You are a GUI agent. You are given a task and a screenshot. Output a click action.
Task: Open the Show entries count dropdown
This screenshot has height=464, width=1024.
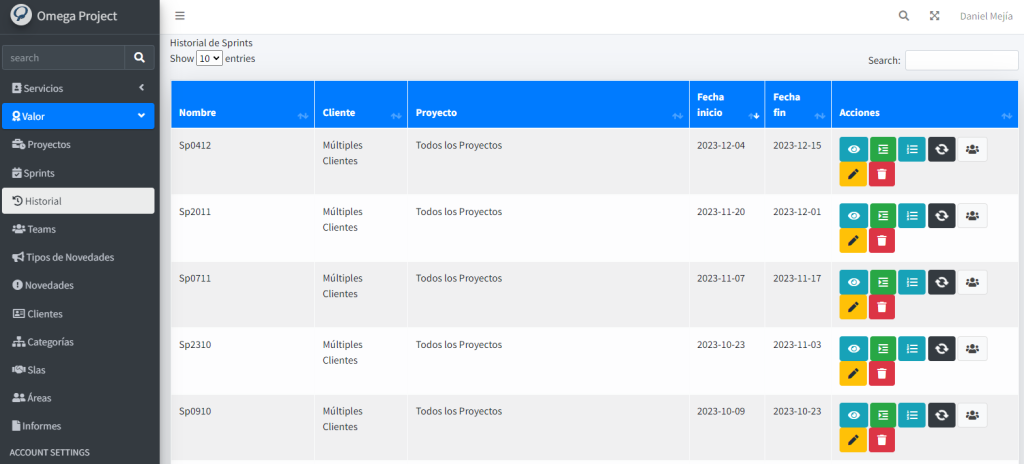[x=209, y=59]
